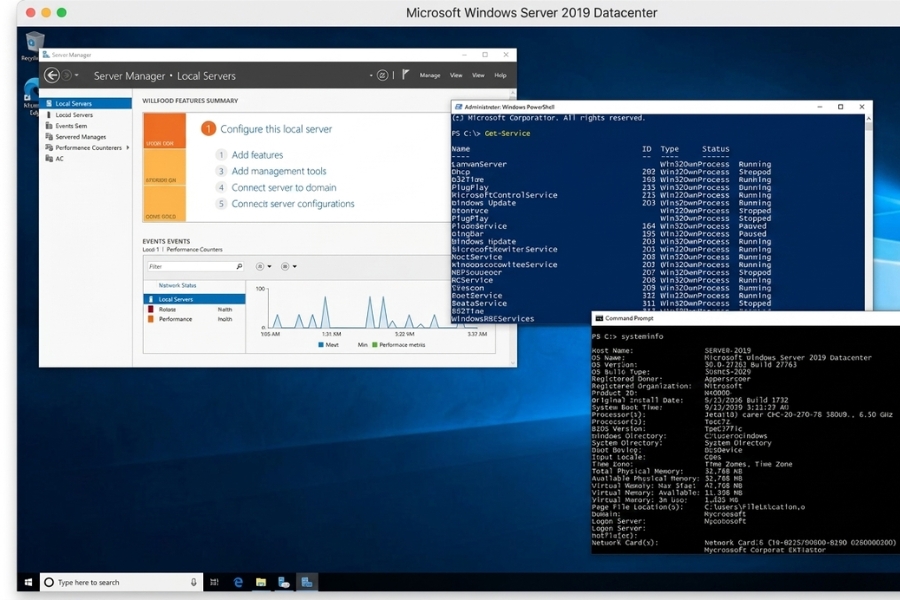The width and height of the screenshot is (900, 600).
Task: Click the highlighted Server Manager taskbar icon
Action: coord(307,582)
